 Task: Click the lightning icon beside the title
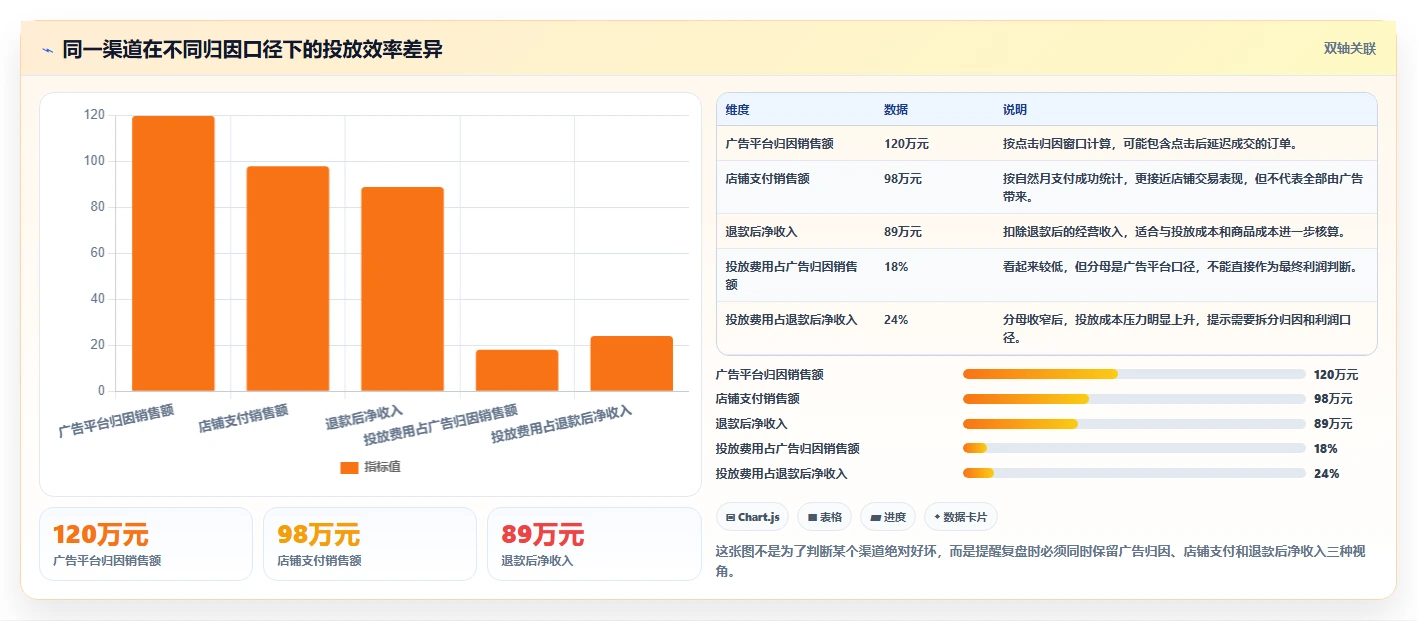(47, 50)
